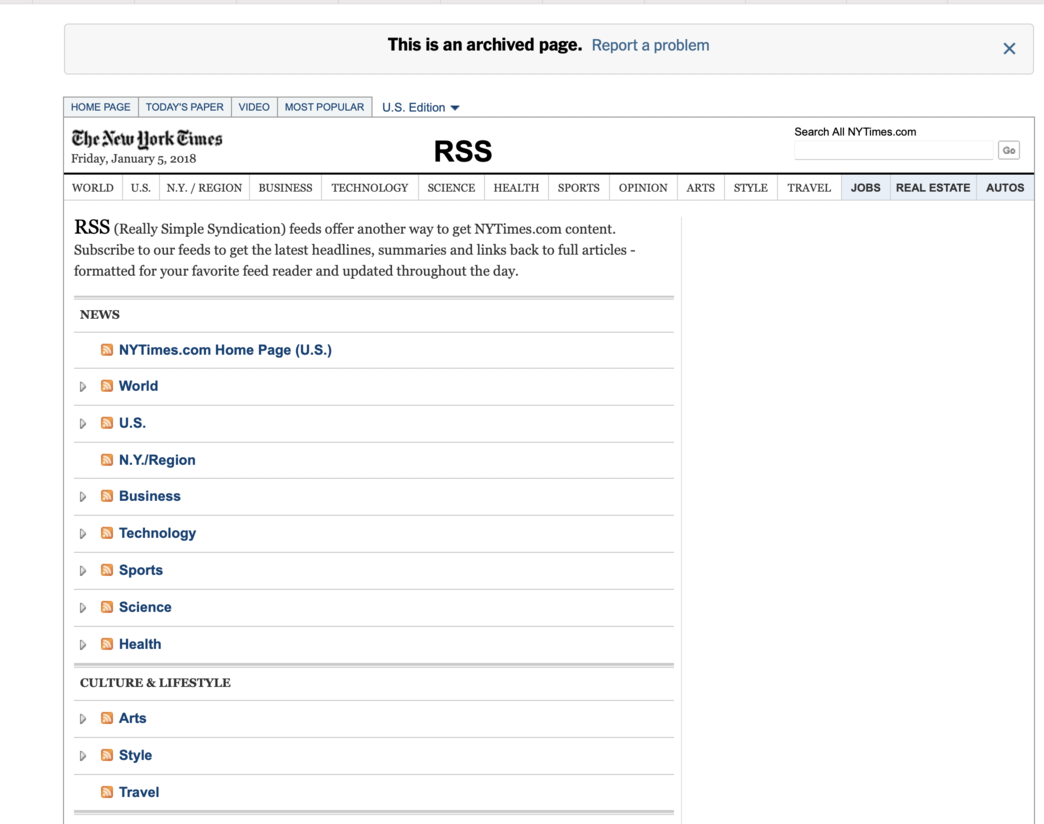Open the Opinion section in navigation bar
The image size is (1044, 824).
pos(642,188)
